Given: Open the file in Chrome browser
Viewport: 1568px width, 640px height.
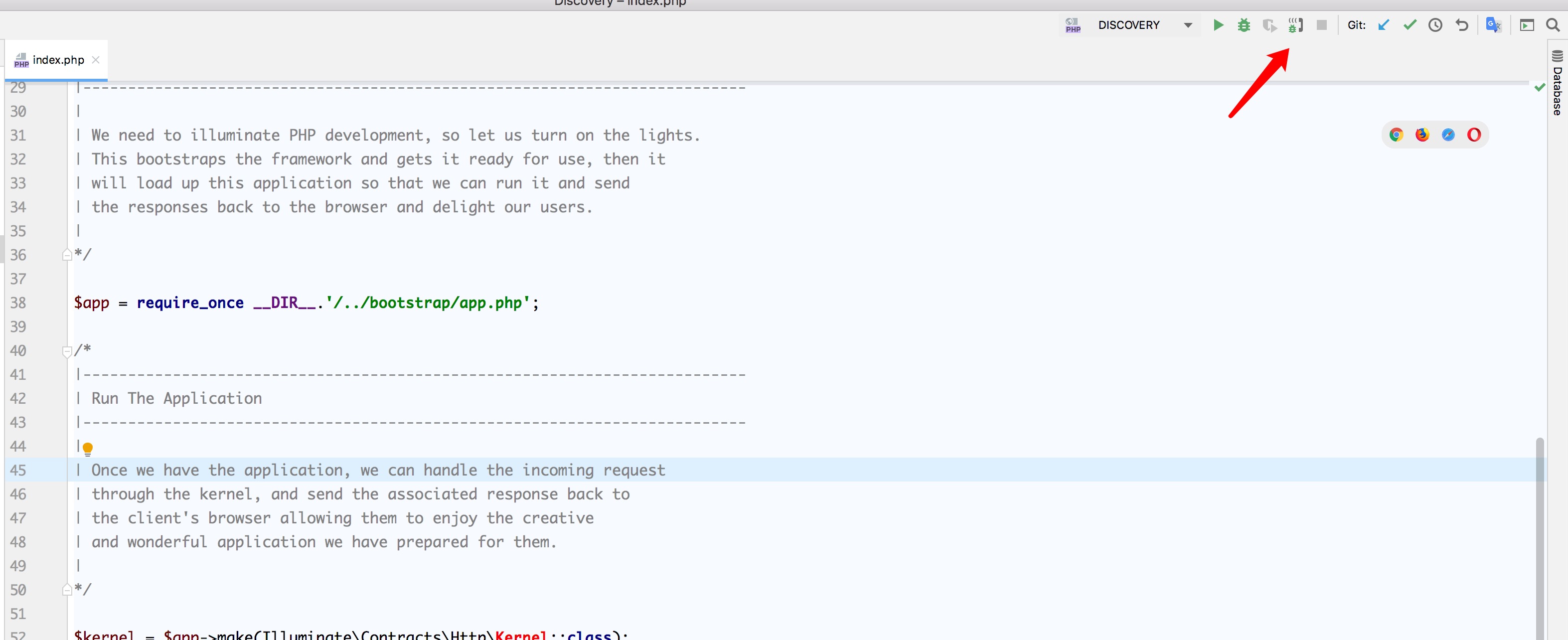Looking at the screenshot, I should point(1397,135).
